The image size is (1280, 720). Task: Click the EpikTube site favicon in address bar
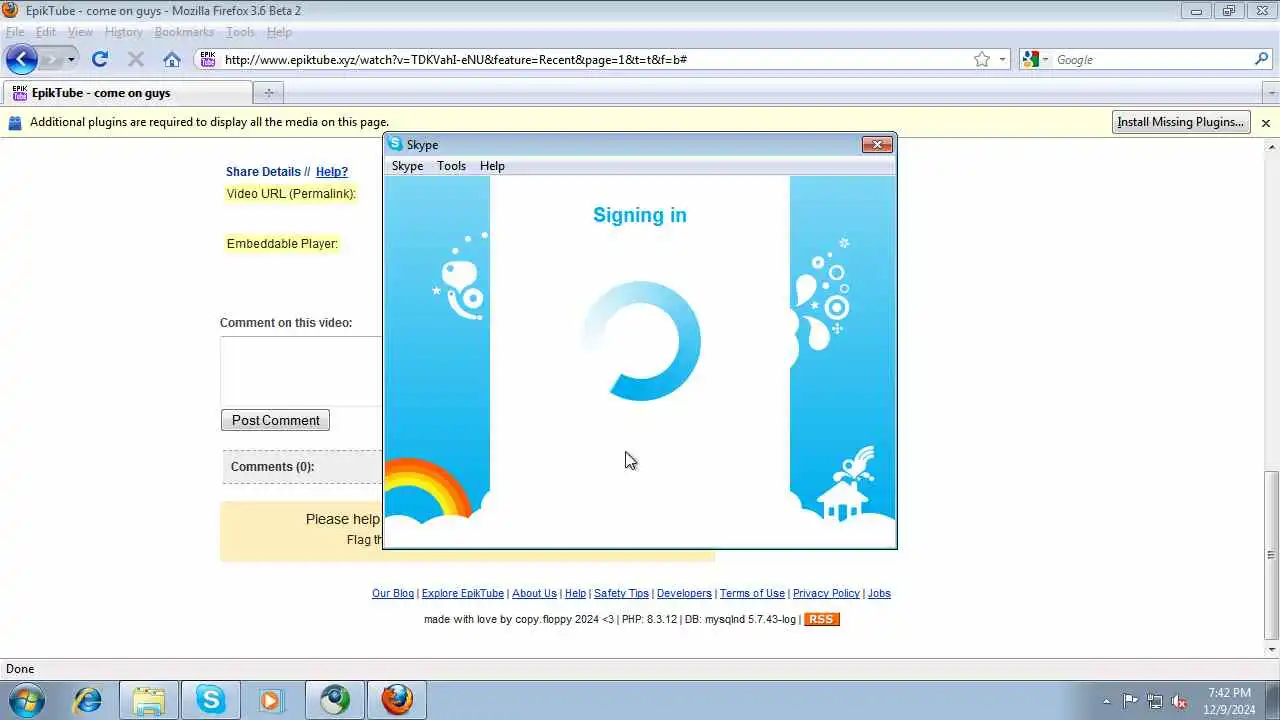[x=207, y=59]
